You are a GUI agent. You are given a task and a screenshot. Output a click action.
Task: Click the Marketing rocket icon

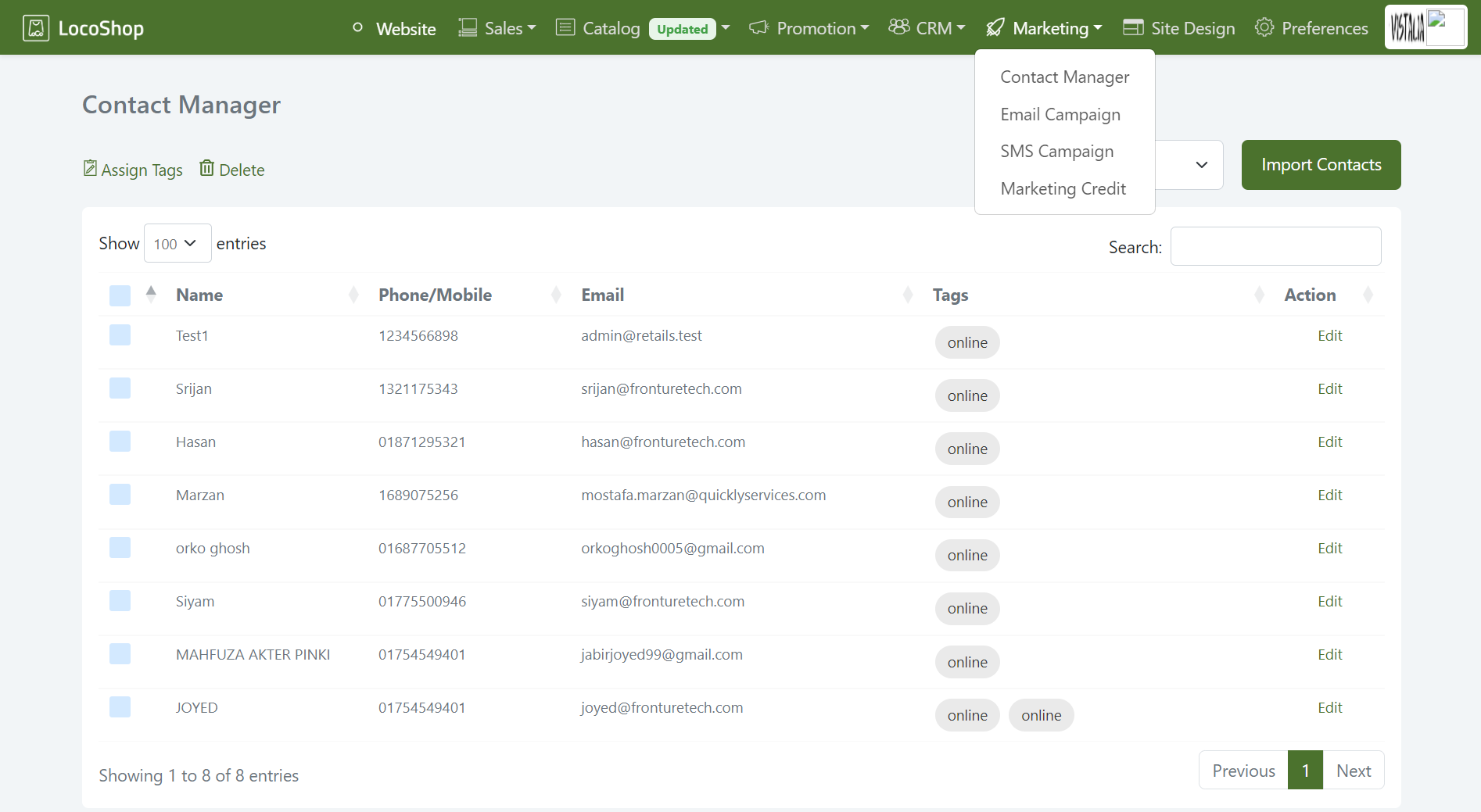(995, 28)
